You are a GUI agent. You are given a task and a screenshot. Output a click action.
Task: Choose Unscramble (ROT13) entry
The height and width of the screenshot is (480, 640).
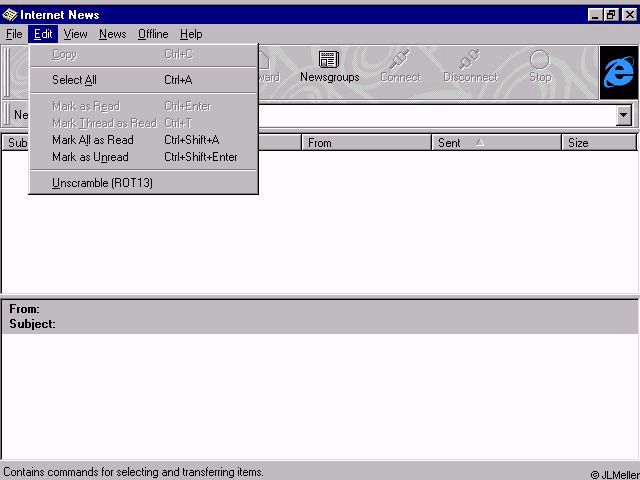[x=144, y=183]
